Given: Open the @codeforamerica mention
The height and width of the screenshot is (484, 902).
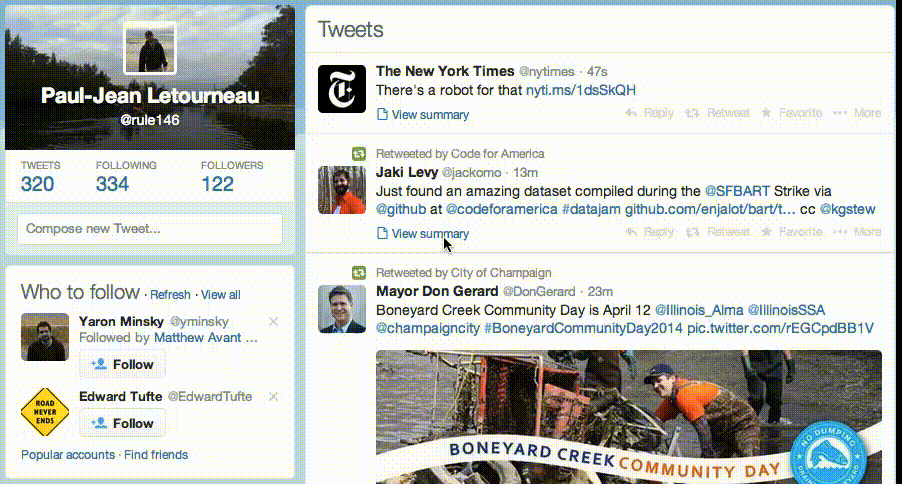Looking at the screenshot, I should (x=502, y=209).
